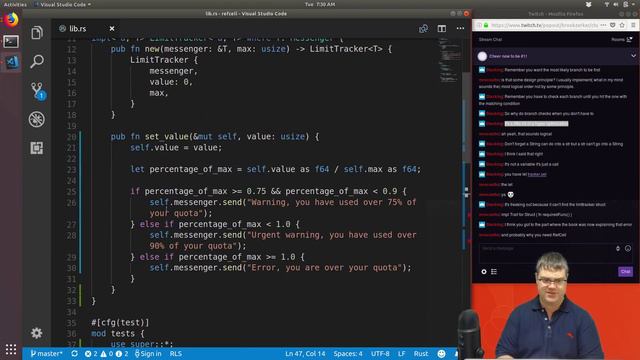Click line number 20 in gutter
640x360 pixels.
coord(71,137)
